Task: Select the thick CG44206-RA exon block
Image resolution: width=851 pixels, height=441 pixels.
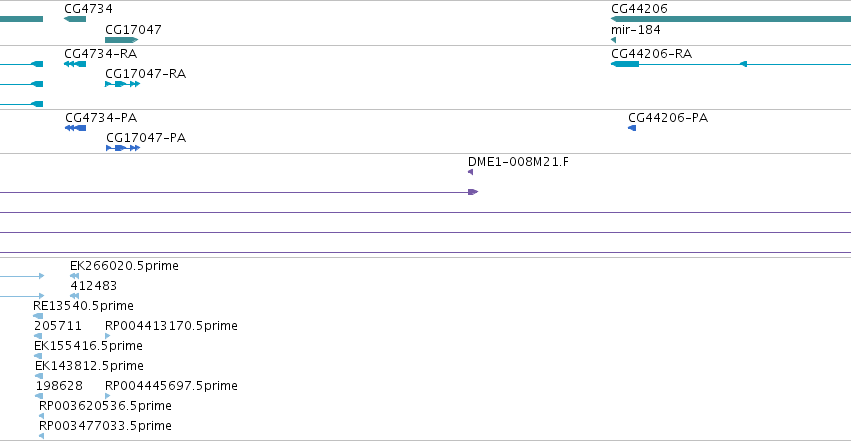Action: [625, 64]
